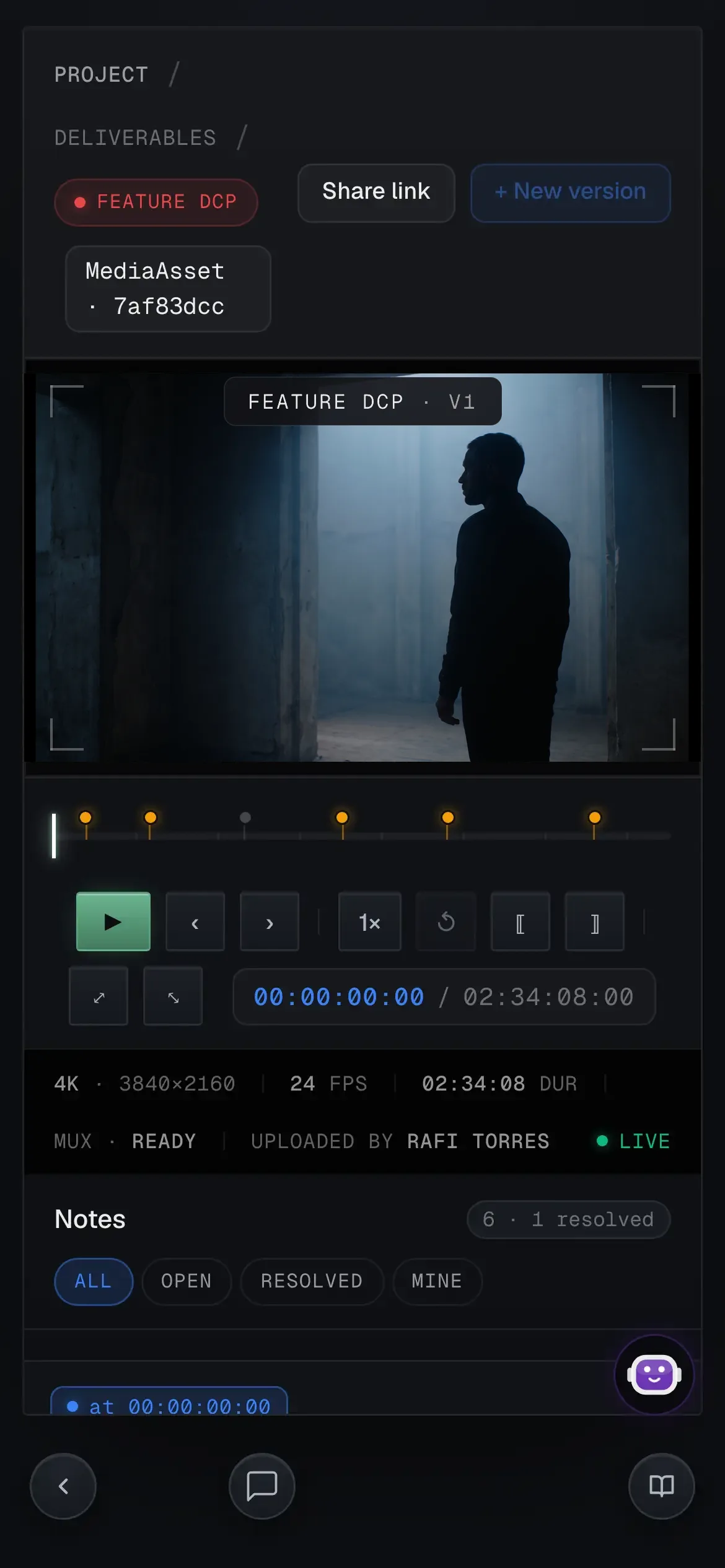
Task: Enter fullscreen with the expand-arrow button
Action: point(99,996)
